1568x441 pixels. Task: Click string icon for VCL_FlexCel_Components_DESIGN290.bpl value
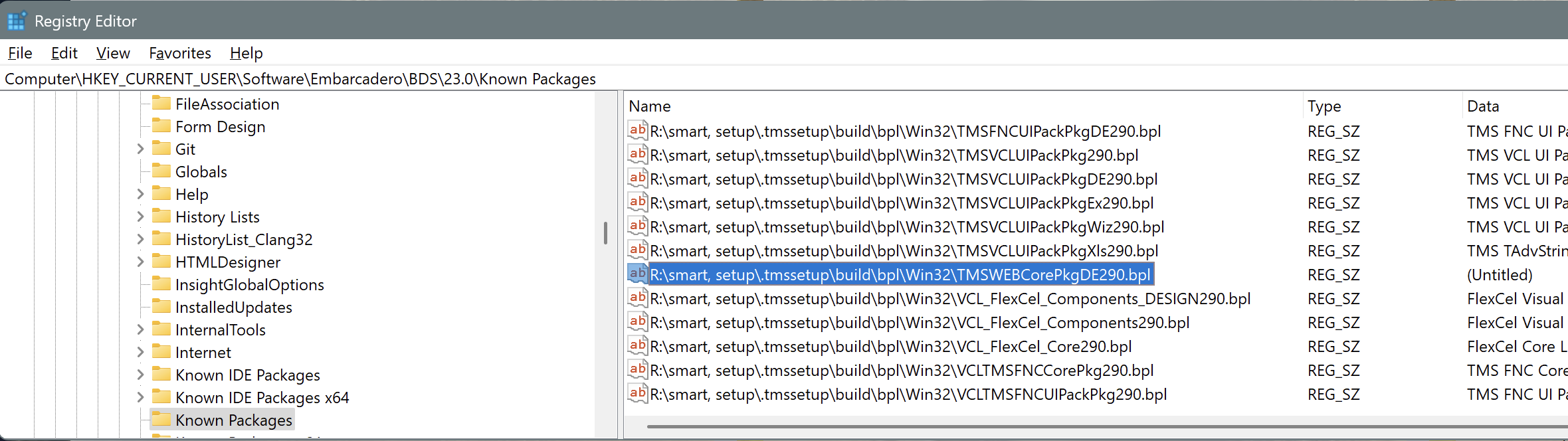(638, 298)
